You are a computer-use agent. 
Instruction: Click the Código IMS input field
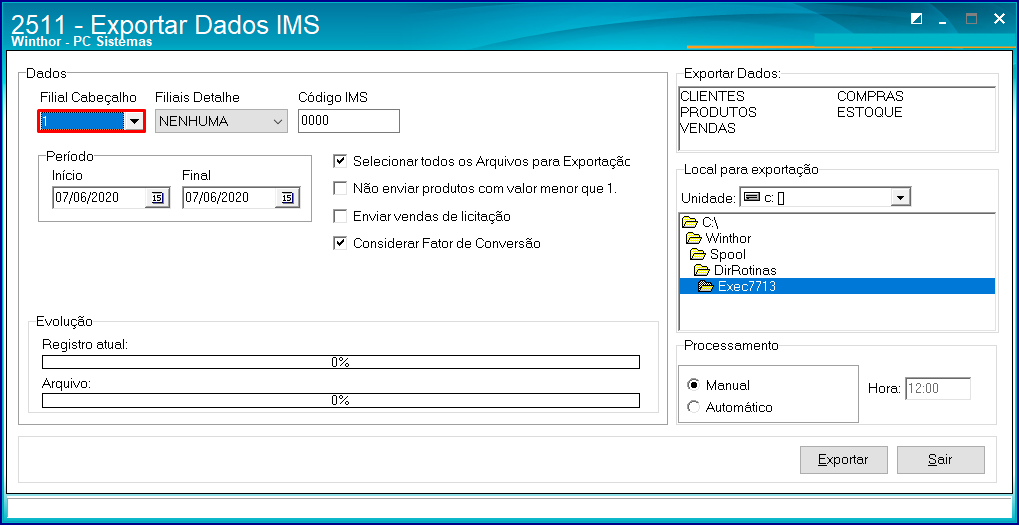349,121
